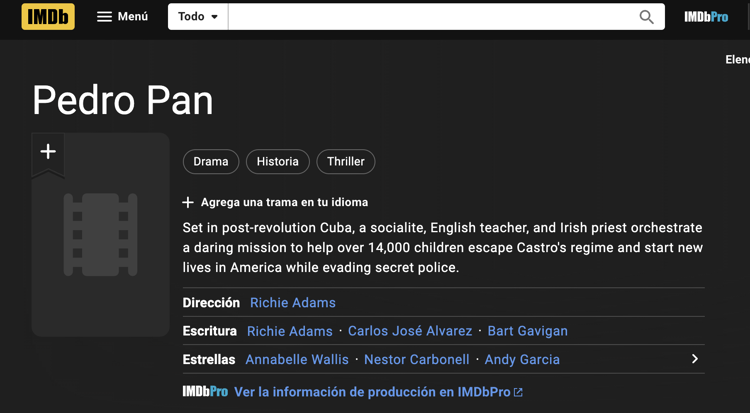
Task: Expand the Todo search category dropdown
Action: coord(198,17)
